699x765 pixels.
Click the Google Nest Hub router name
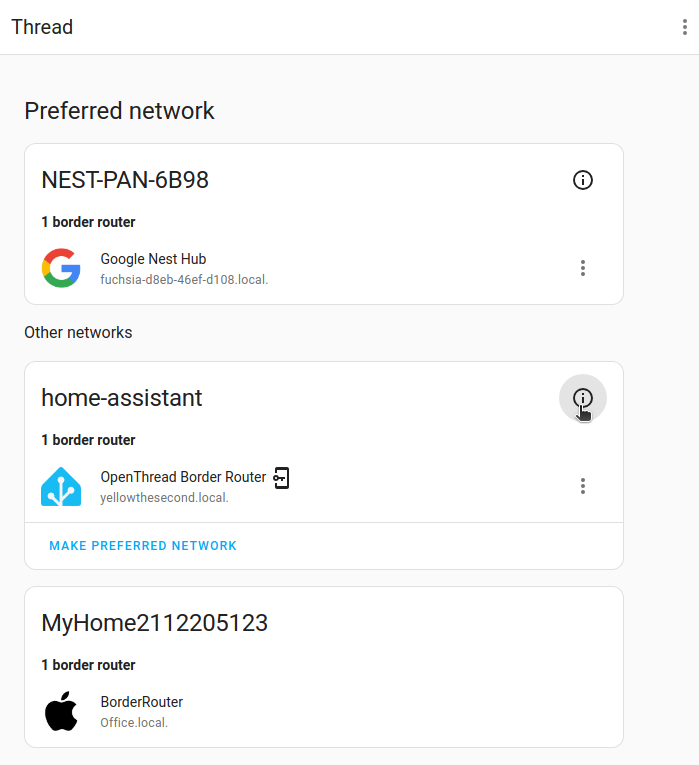(153, 259)
